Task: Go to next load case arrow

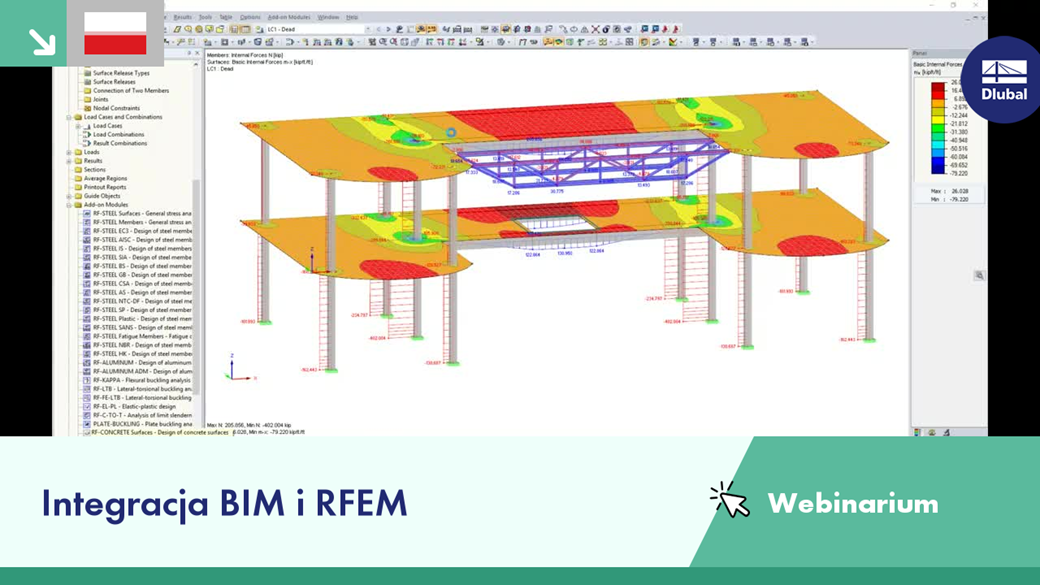Action: (x=389, y=29)
